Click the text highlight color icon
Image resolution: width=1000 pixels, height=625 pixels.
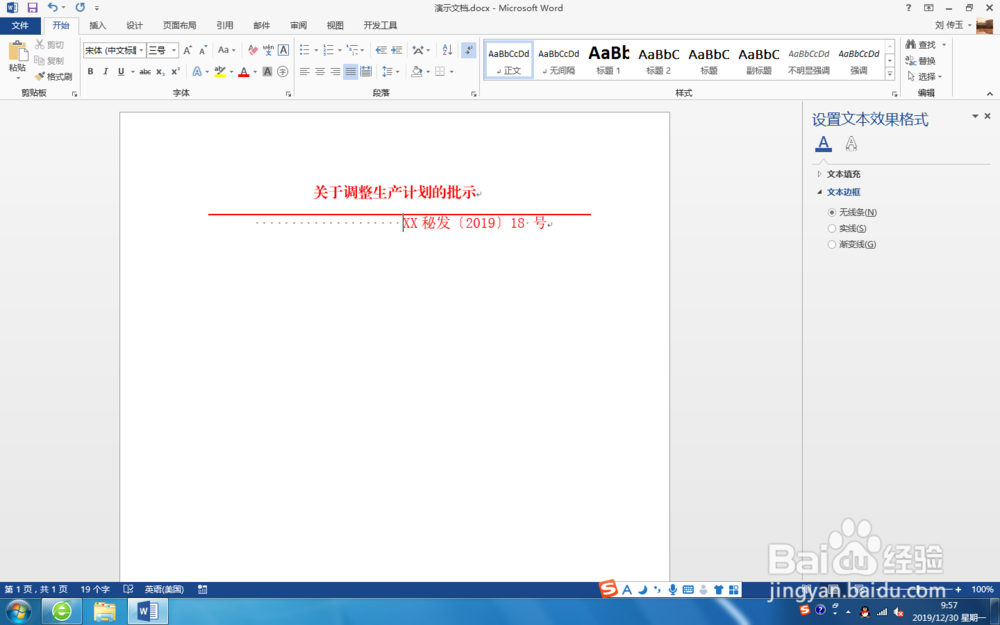[x=219, y=71]
